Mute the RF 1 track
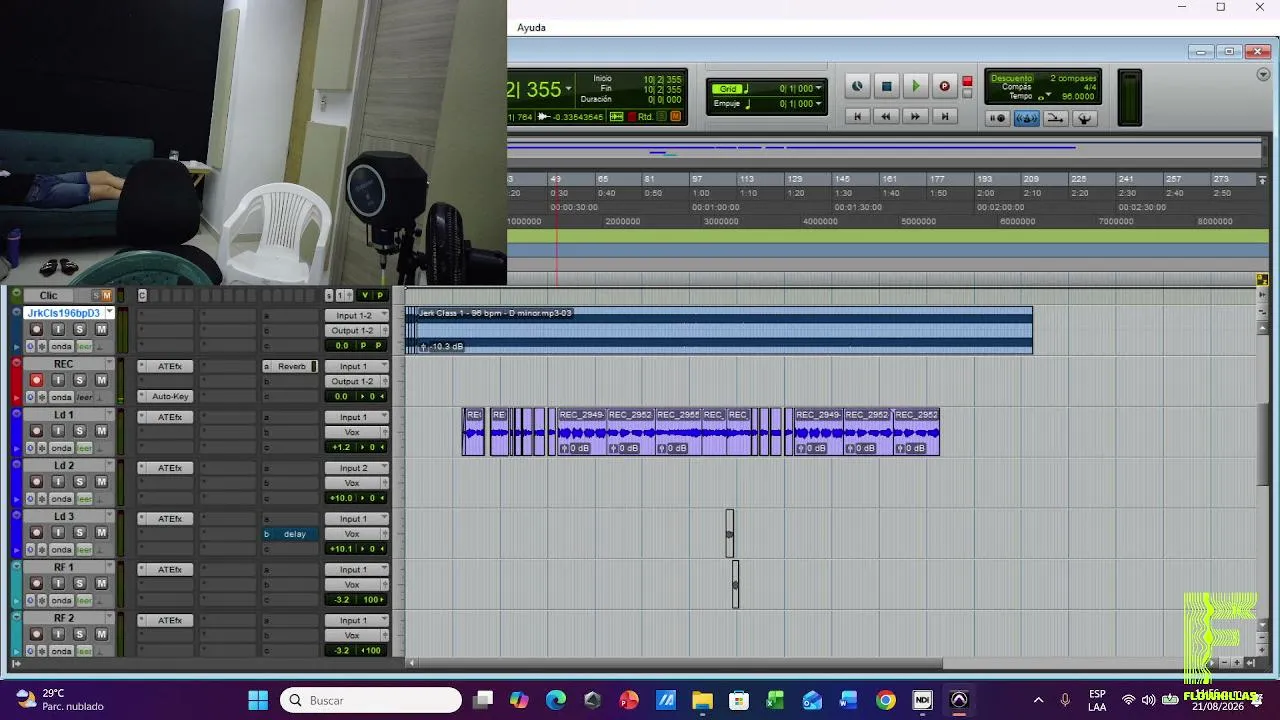1280x720 pixels. tap(101, 584)
